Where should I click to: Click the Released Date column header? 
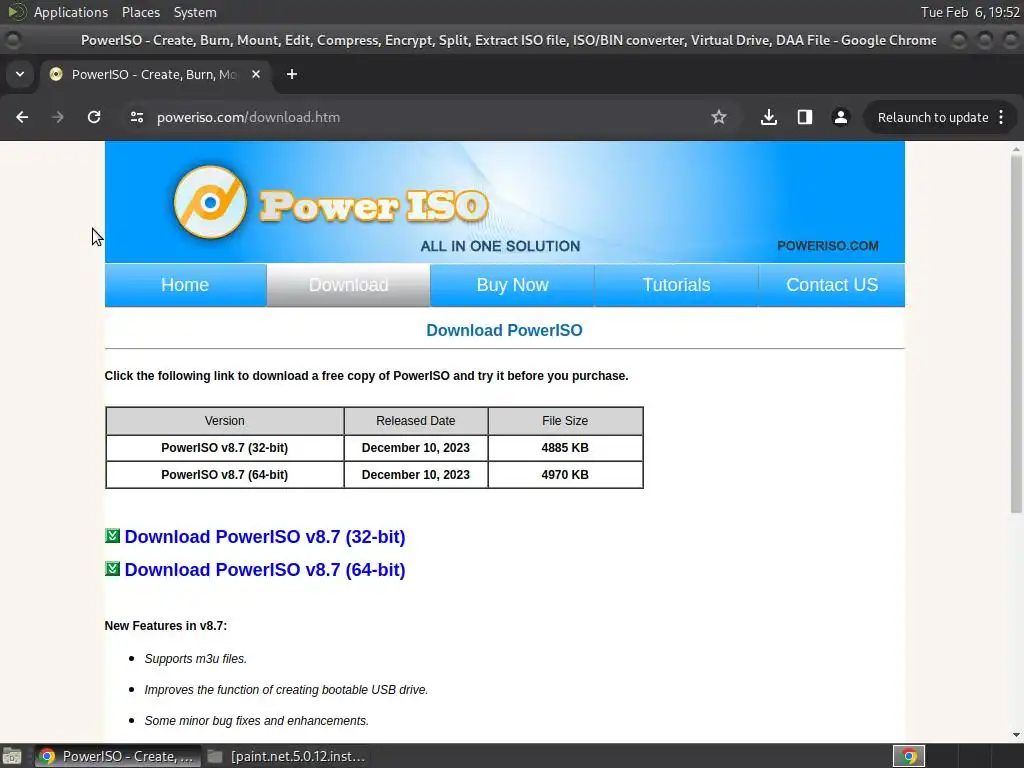[415, 421]
